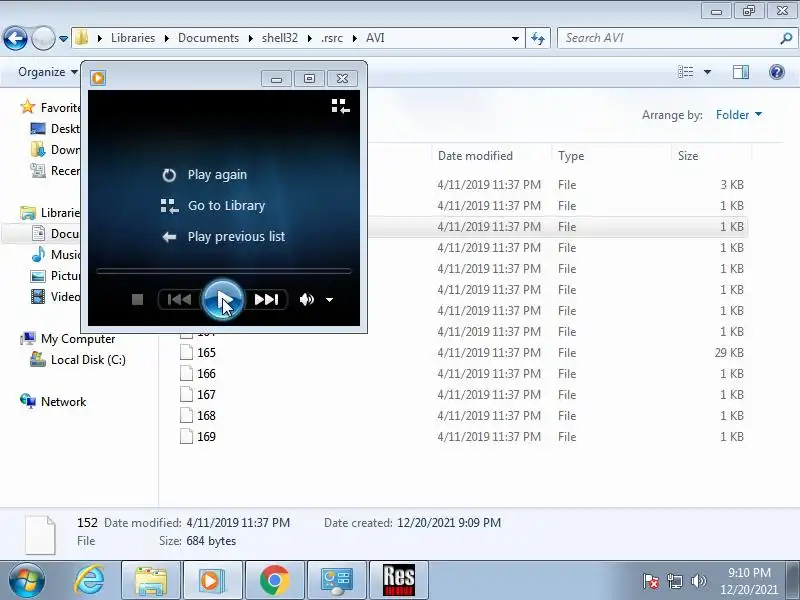Open Resource Hacker from taskbar
Screen dimensions: 800x600
398,581
